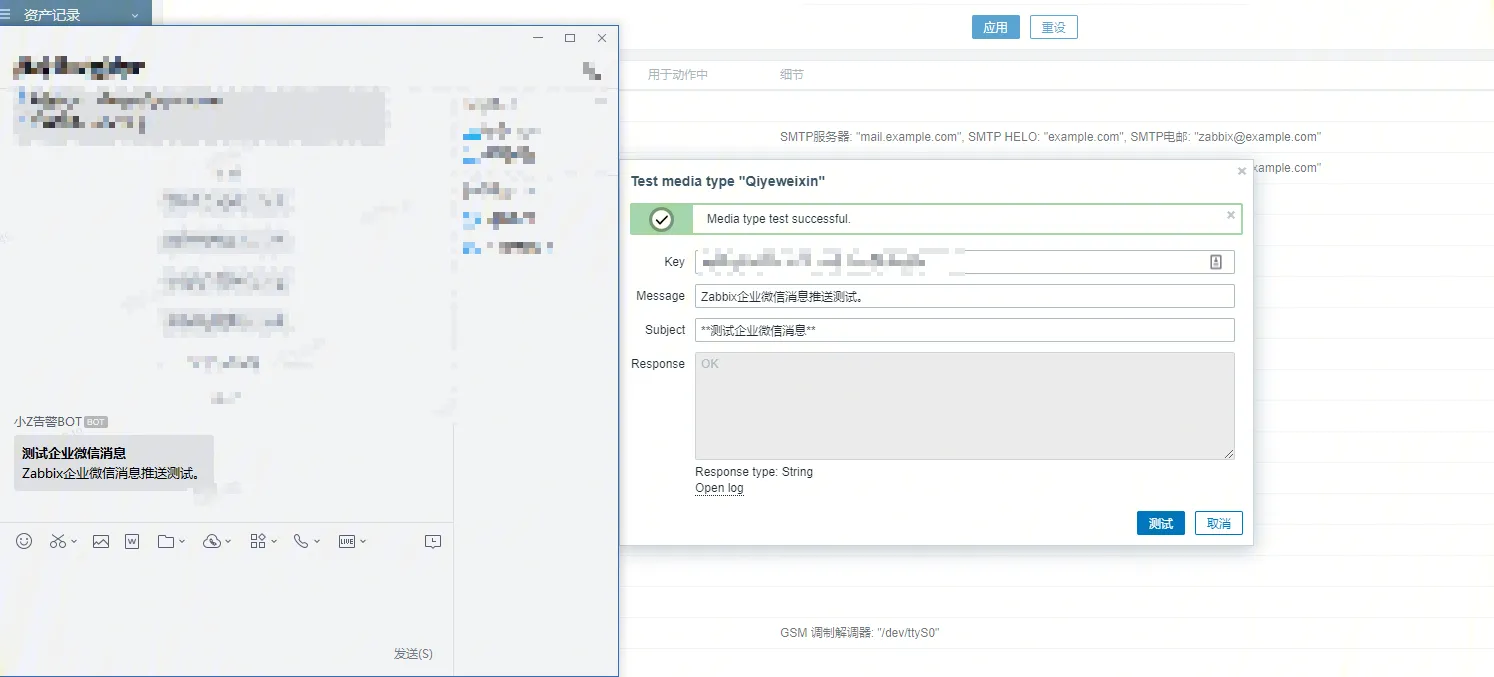Expand the screenshot tool dropdown arrow

pyautogui.click(x=74, y=542)
